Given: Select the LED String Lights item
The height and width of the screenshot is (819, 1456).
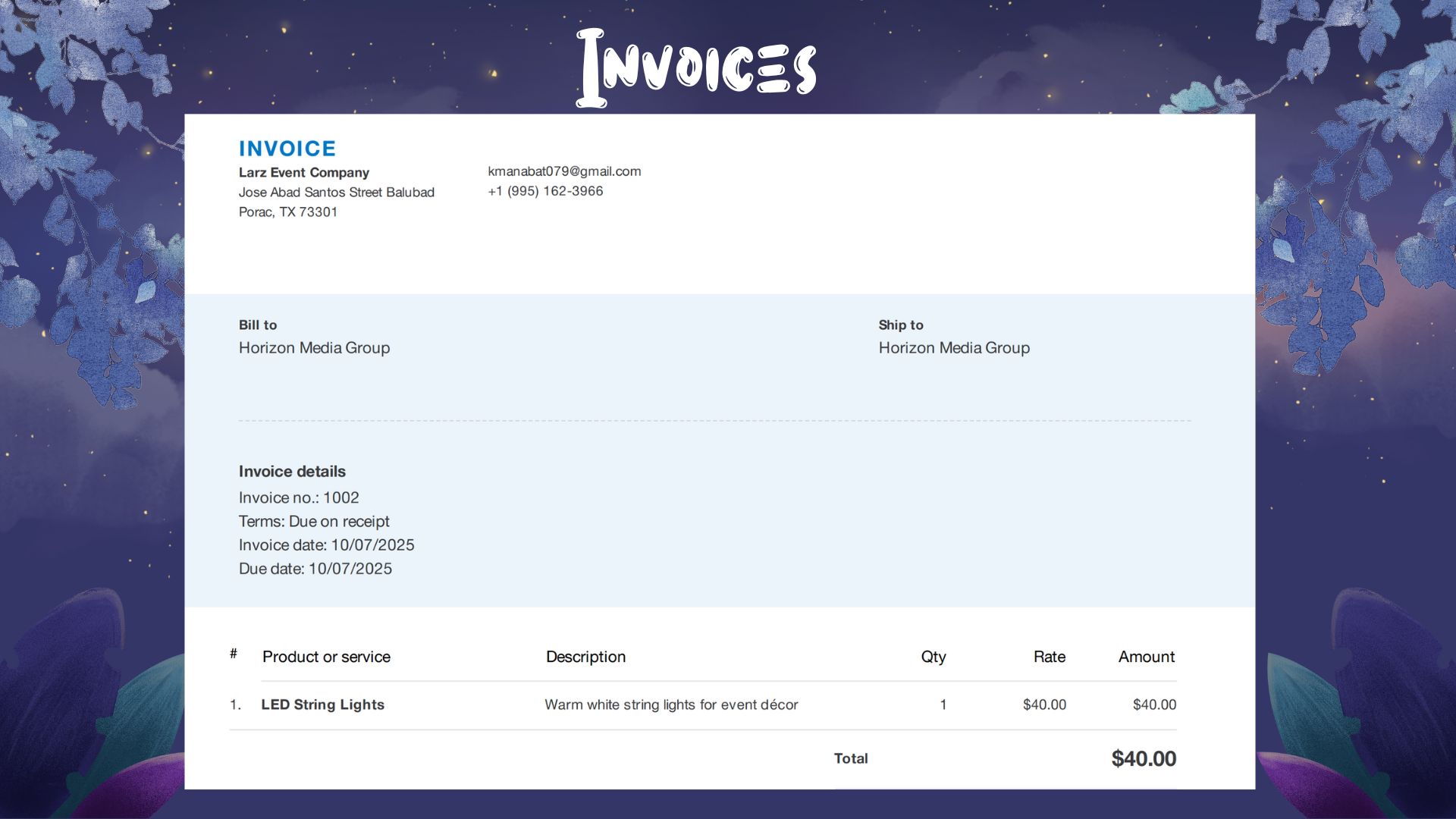Looking at the screenshot, I should click(322, 704).
